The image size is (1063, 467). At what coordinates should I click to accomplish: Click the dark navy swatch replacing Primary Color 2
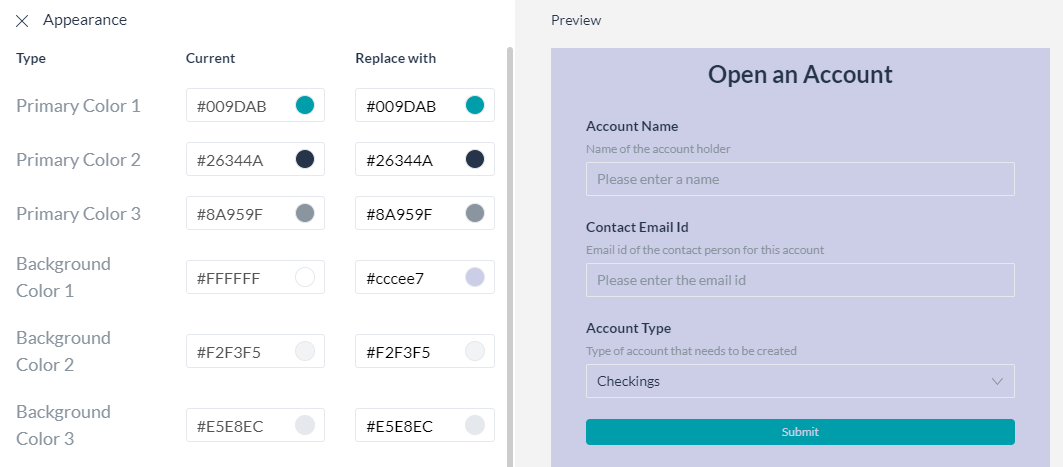click(x=475, y=159)
